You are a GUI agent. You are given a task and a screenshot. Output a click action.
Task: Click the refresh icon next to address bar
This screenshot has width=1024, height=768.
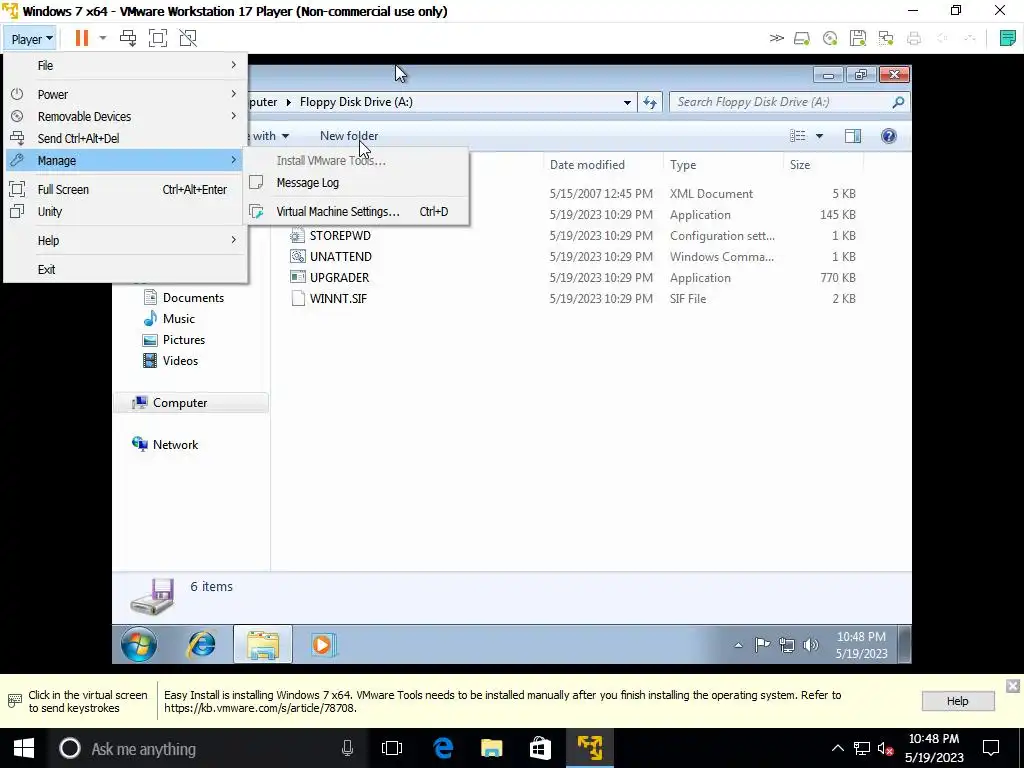650,102
